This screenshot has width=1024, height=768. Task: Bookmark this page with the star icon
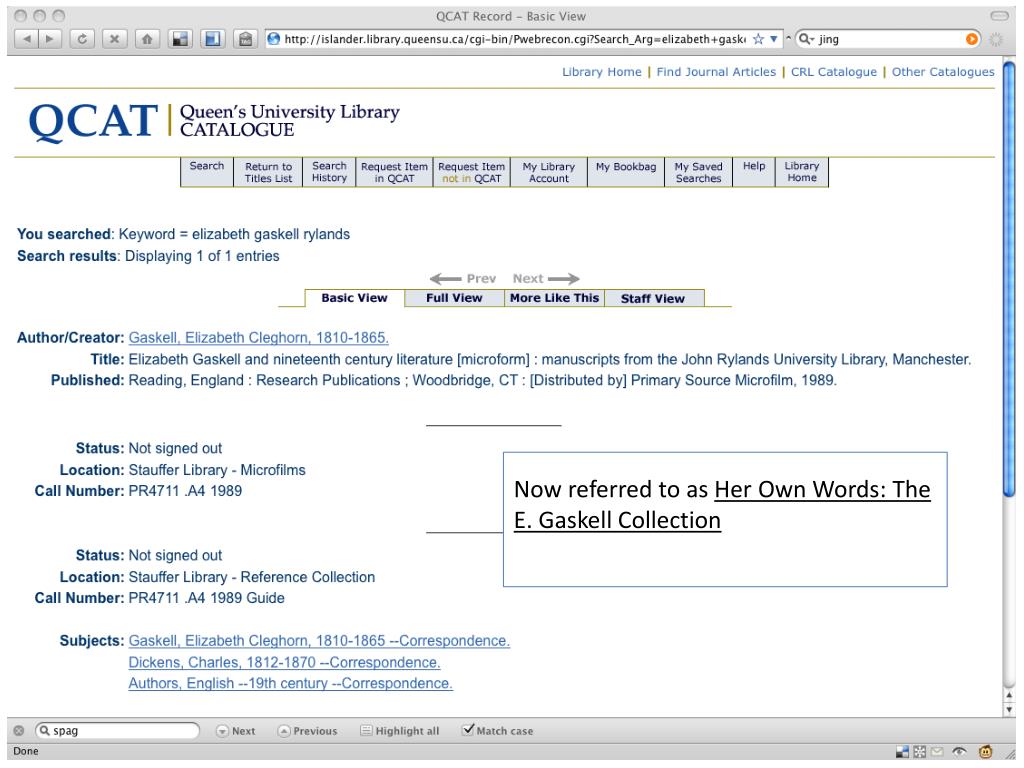[758, 39]
